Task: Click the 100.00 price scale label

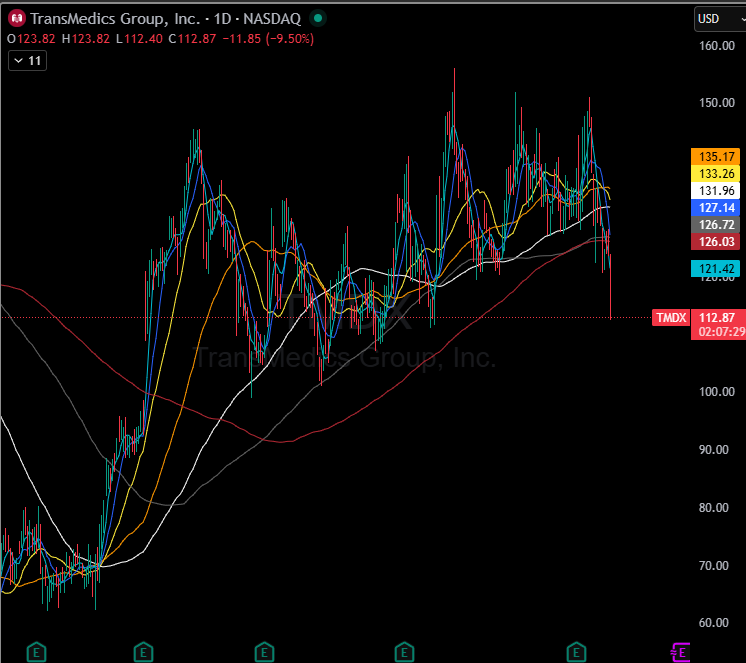Action: click(x=717, y=392)
